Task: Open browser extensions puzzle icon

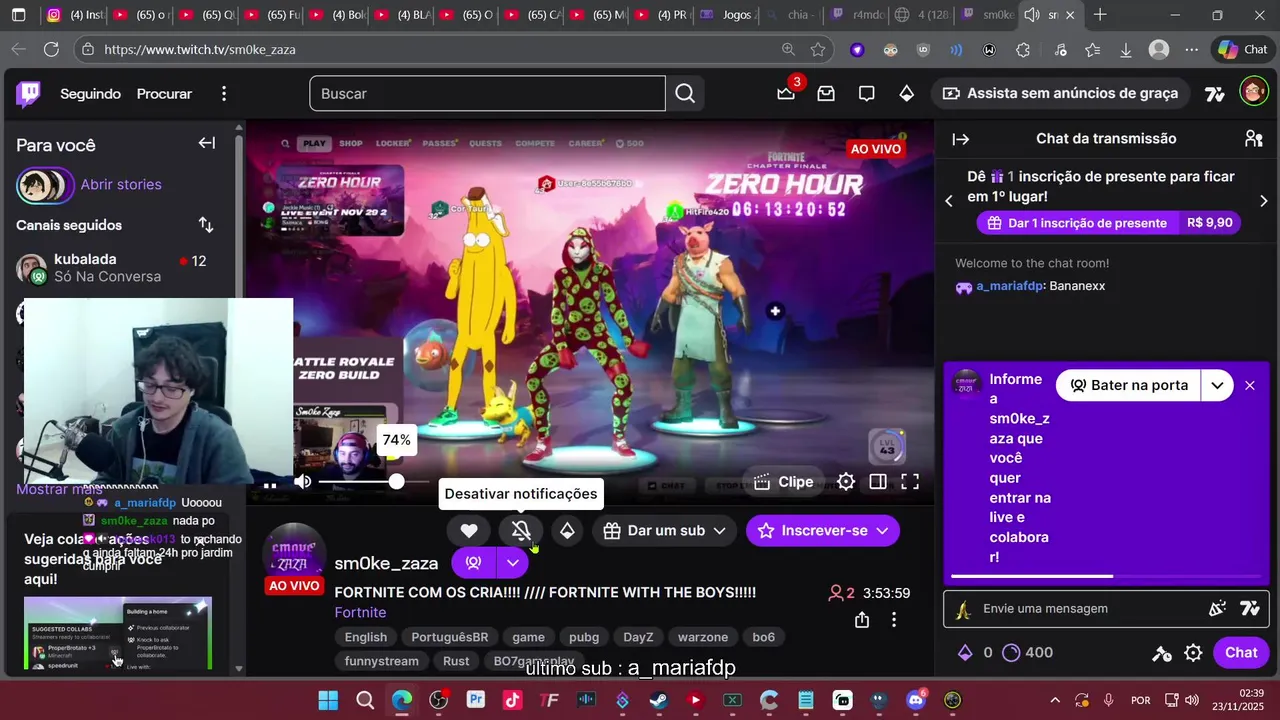Action: [x=1023, y=49]
